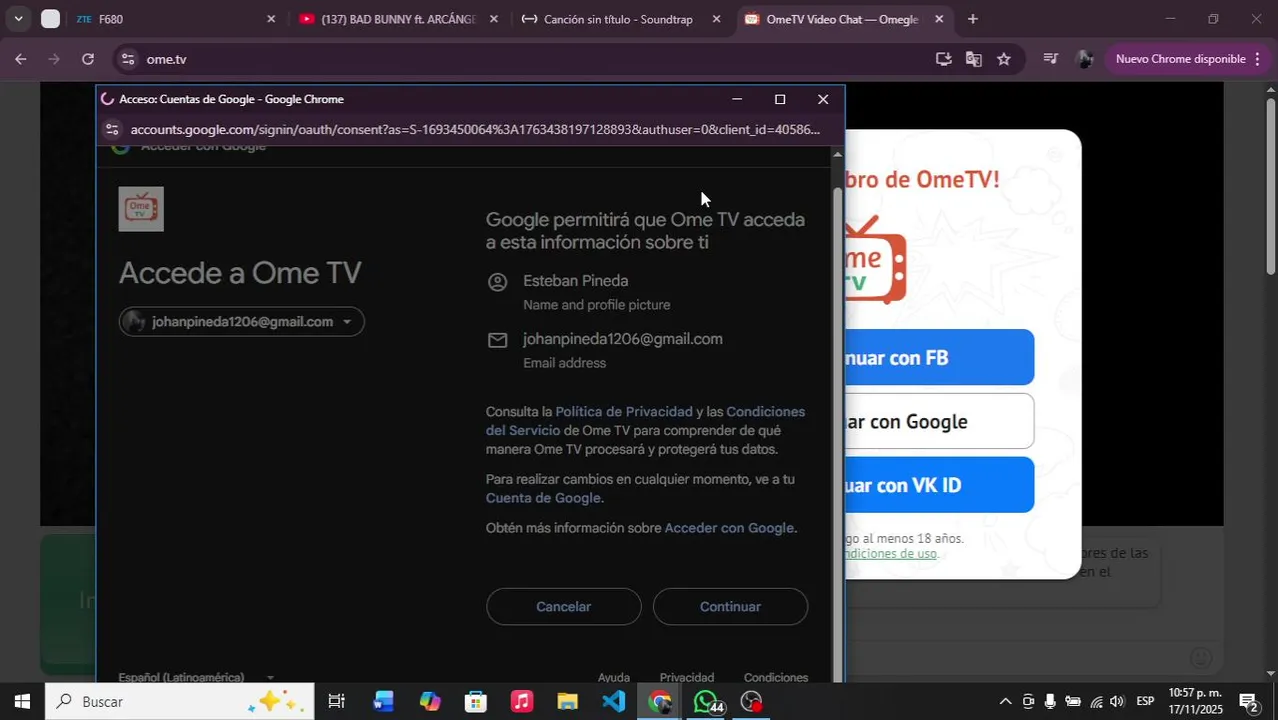Click the ESP language indicator
This screenshot has width=1278, height=720.
(x=1145, y=702)
